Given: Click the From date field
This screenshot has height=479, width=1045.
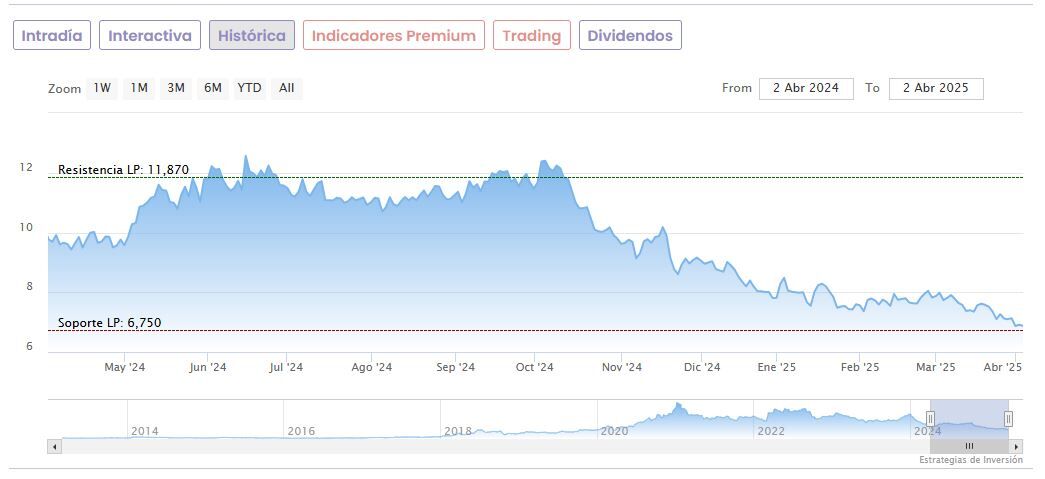Looking at the screenshot, I should click(x=806, y=88).
